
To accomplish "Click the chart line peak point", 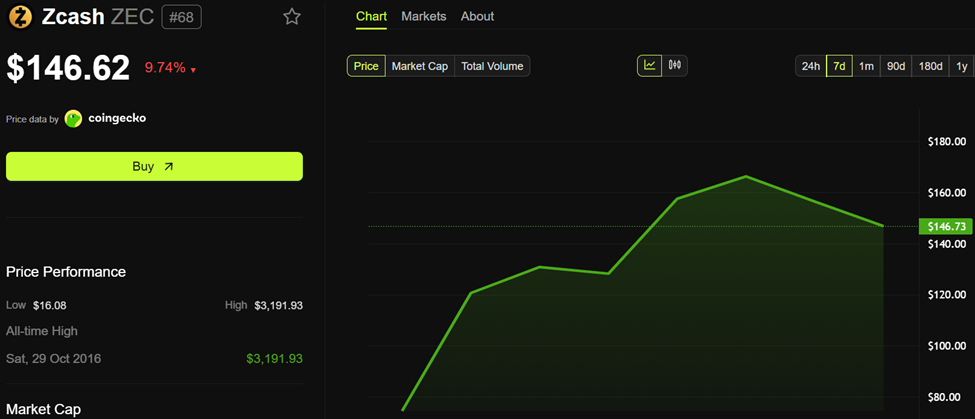I will tap(746, 177).
